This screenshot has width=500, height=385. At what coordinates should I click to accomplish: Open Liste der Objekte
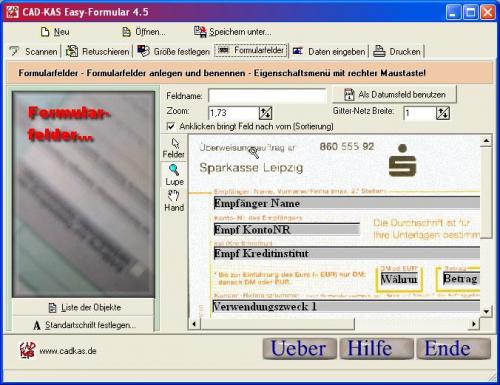point(83,307)
